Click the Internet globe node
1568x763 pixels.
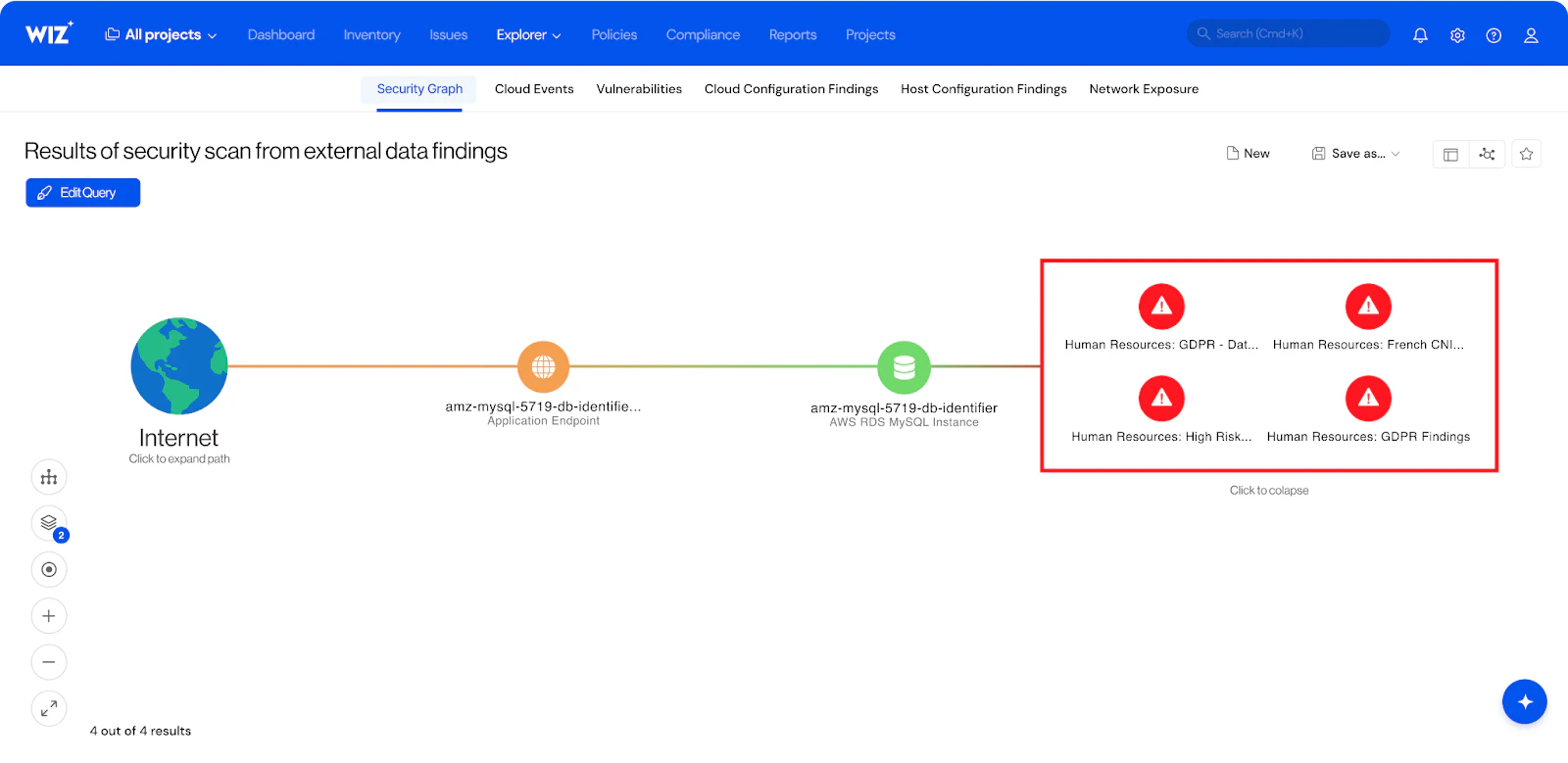pyautogui.click(x=179, y=365)
